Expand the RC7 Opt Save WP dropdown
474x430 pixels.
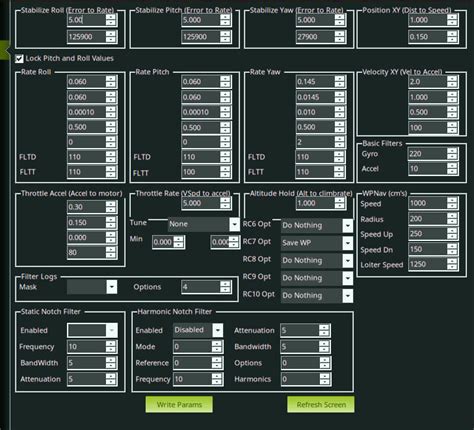point(317,243)
